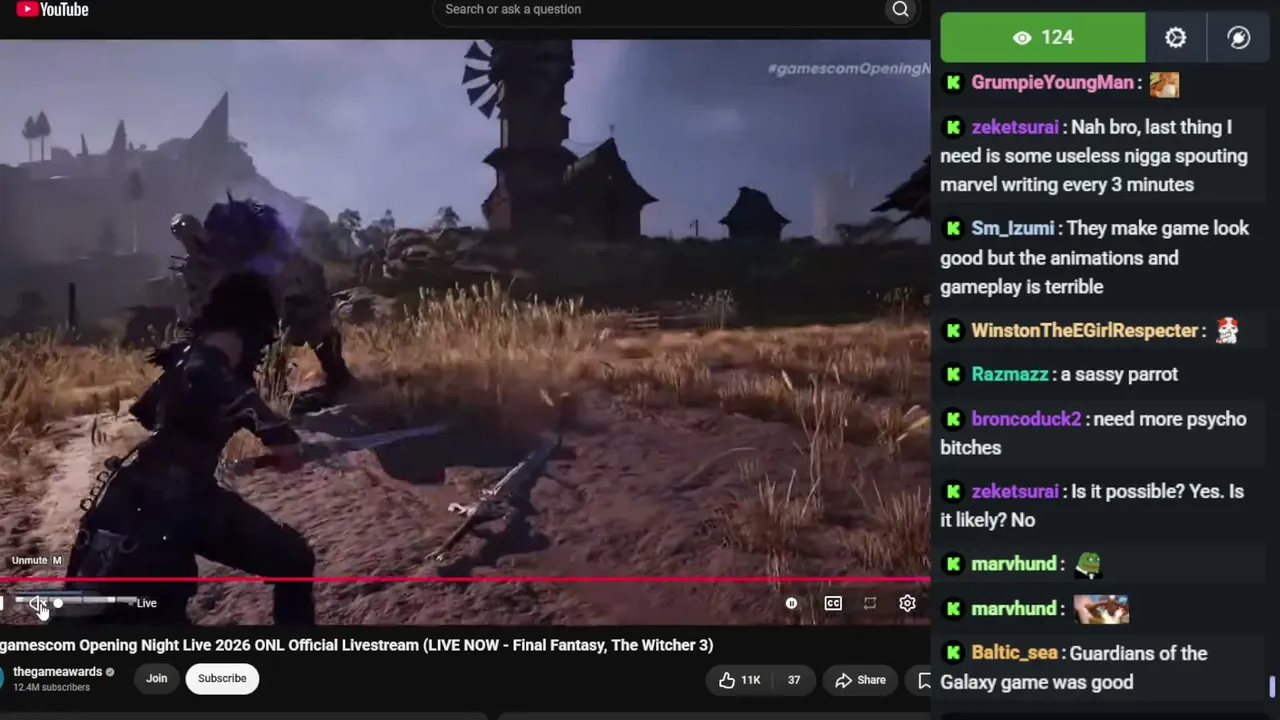This screenshot has width=1280, height=720.
Task: Click the dislike count 37
Action: 793,680
